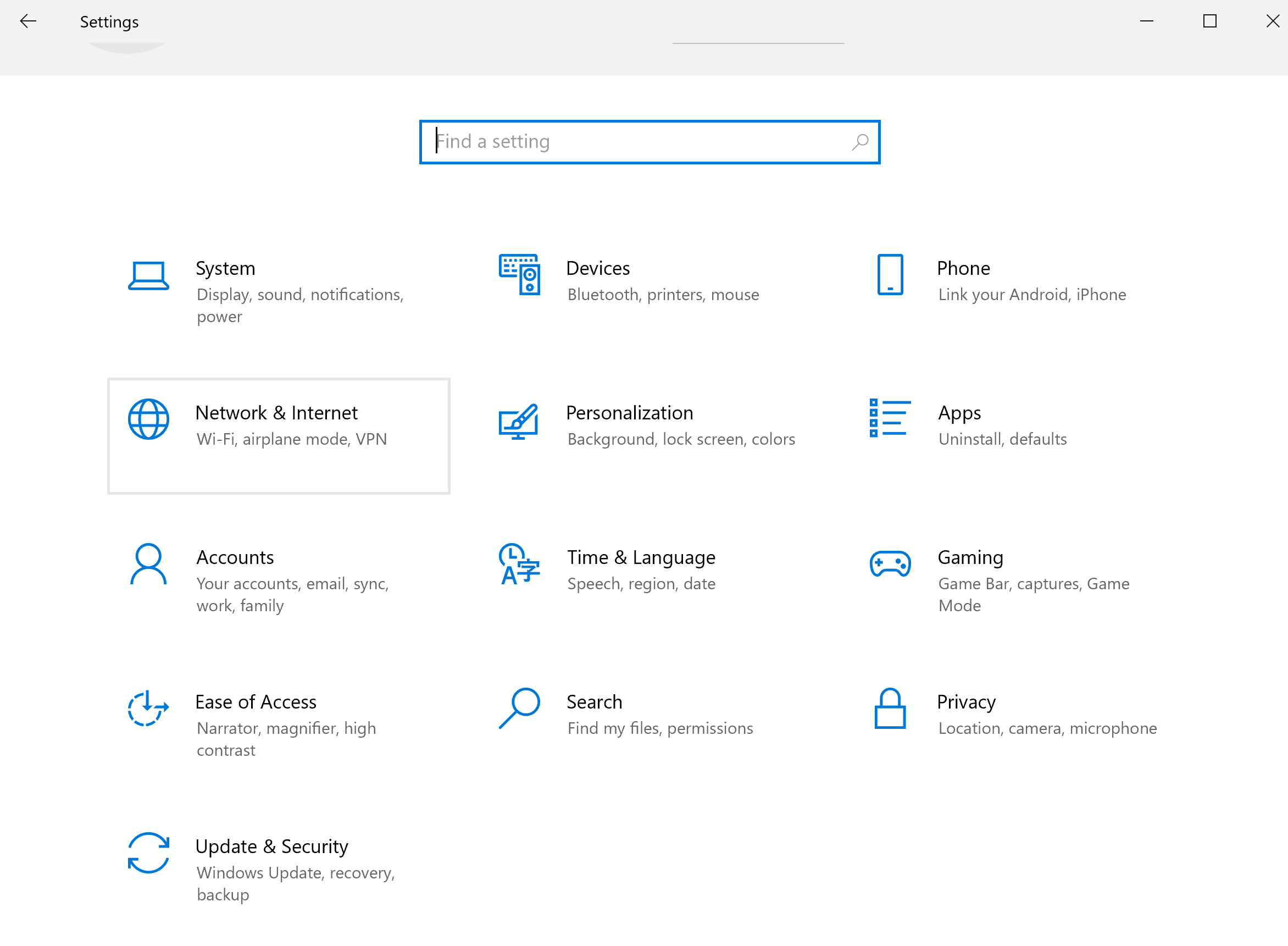
Task: Select the Gaming category heading
Action: tap(970, 557)
